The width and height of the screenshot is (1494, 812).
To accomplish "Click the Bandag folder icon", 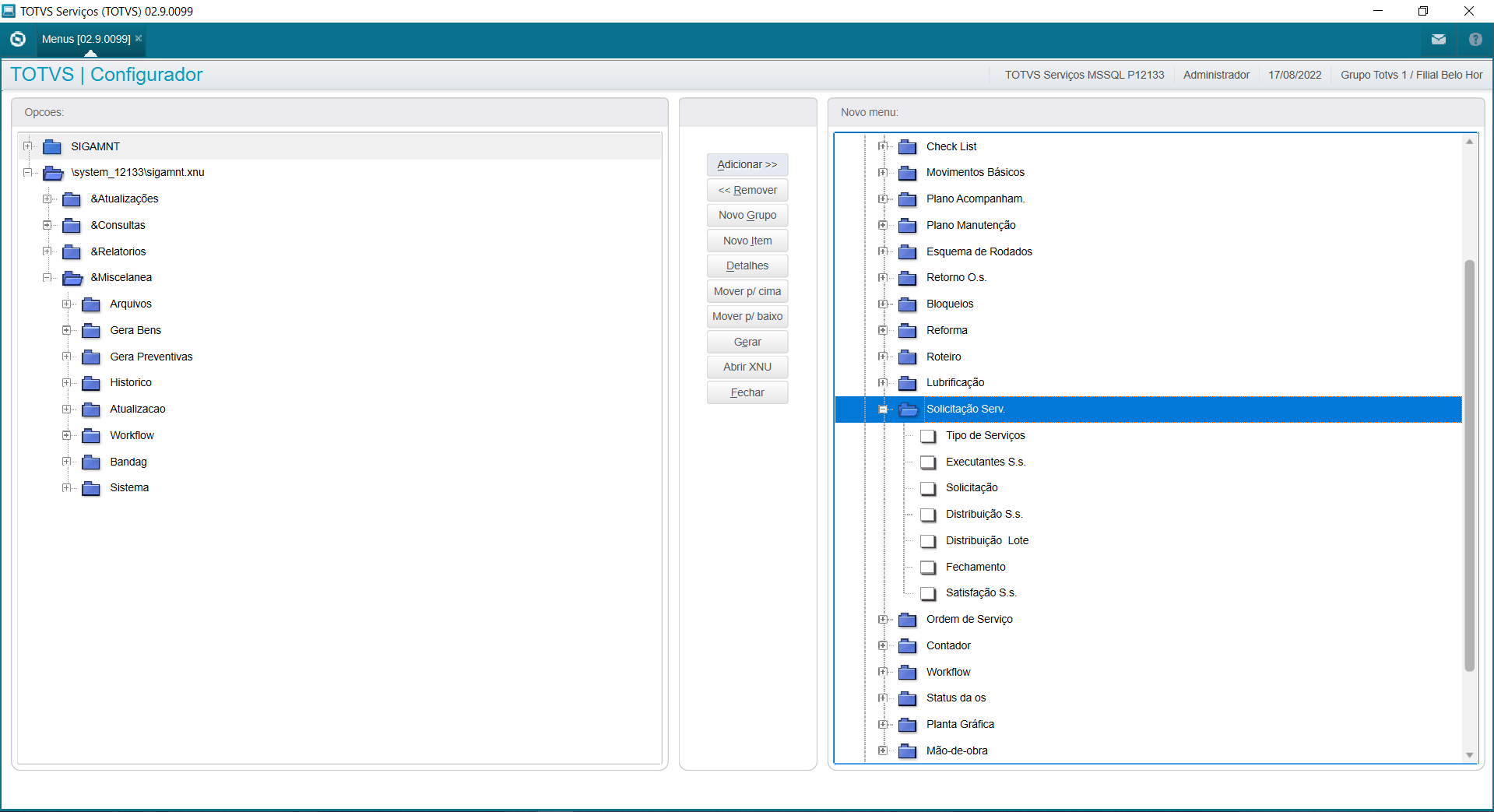I will click(91, 462).
